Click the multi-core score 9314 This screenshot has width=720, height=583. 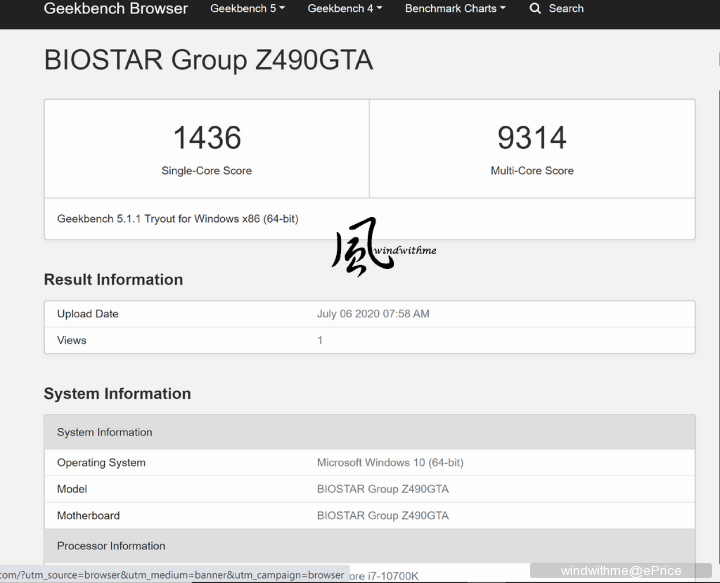[x=532, y=138]
